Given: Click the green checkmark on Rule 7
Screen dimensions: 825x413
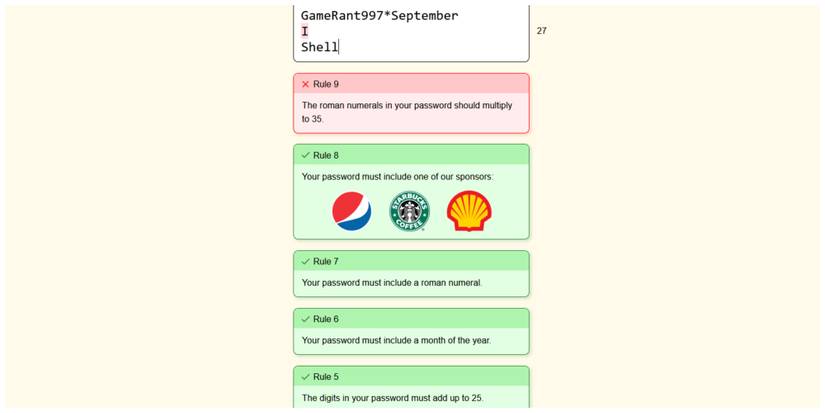Looking at the screenshot, I should (306, 262).
